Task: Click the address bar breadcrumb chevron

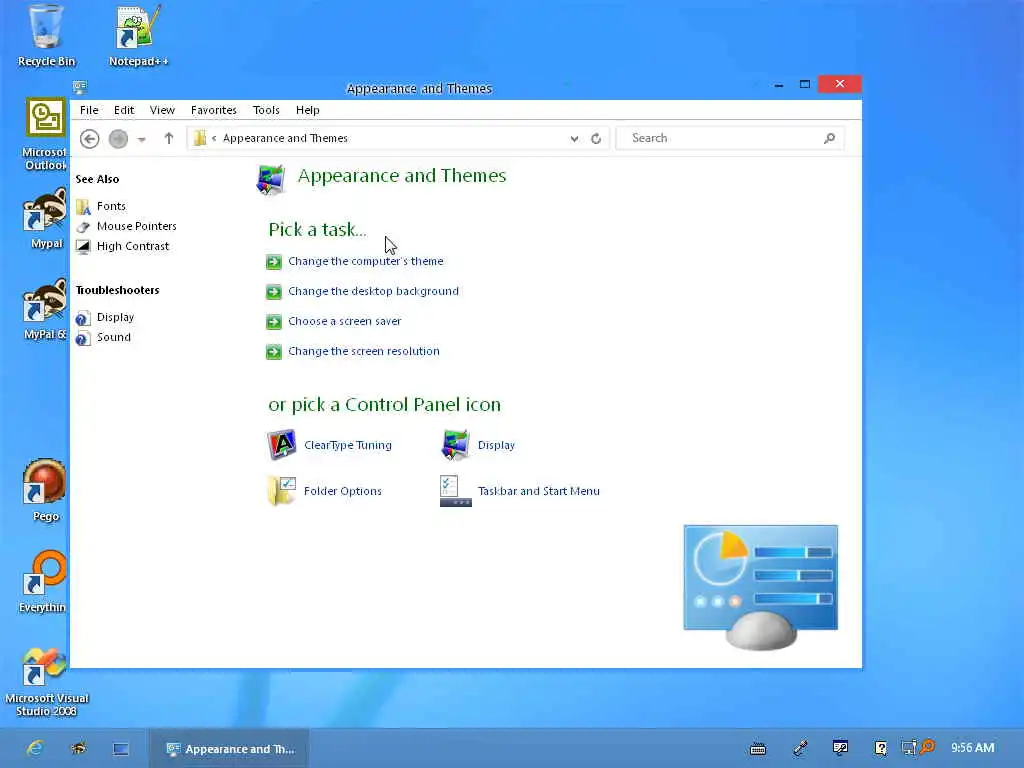Action: pyautogui.click(x=214, y=138)
